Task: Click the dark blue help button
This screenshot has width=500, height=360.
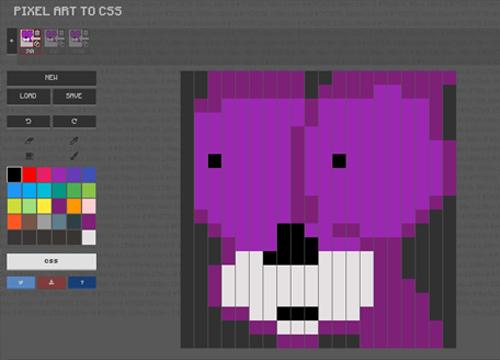Action: tap(82, 283)
